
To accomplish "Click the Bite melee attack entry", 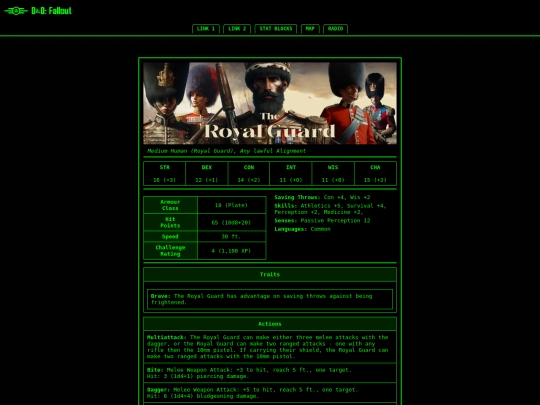I will [x=270, y=373].
